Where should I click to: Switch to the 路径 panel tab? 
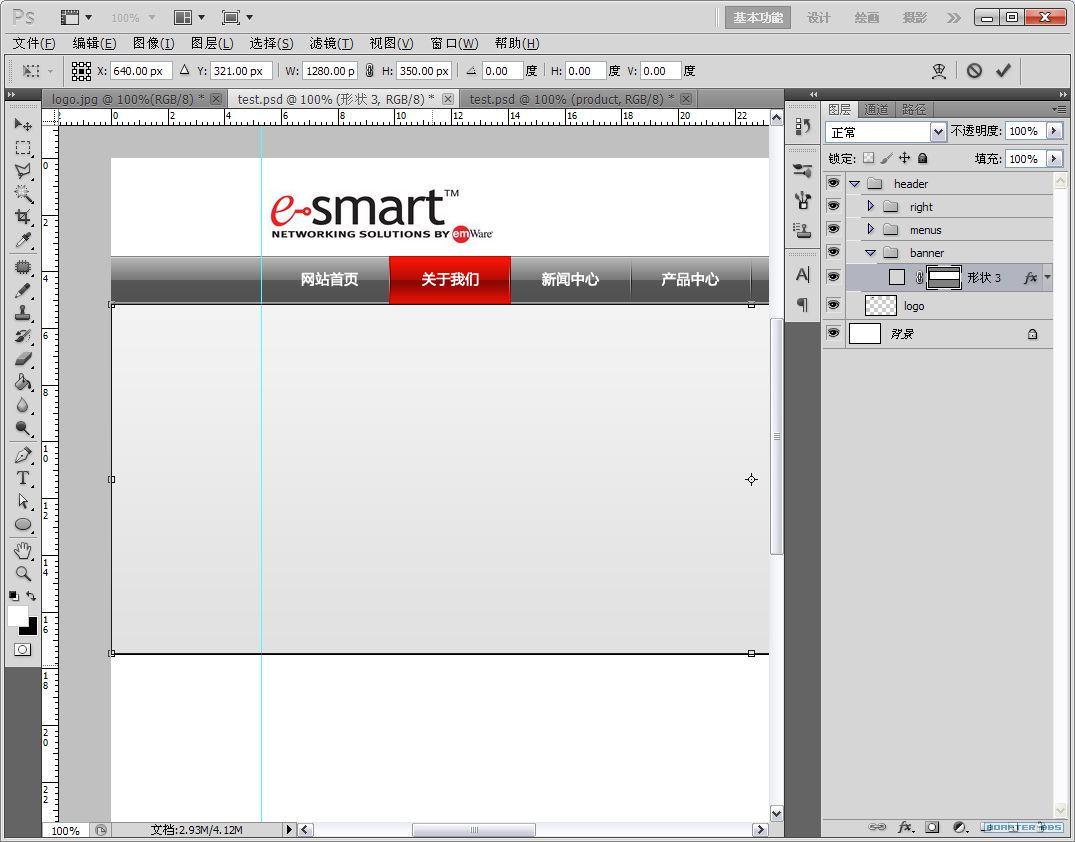click(x=913, y=109)
